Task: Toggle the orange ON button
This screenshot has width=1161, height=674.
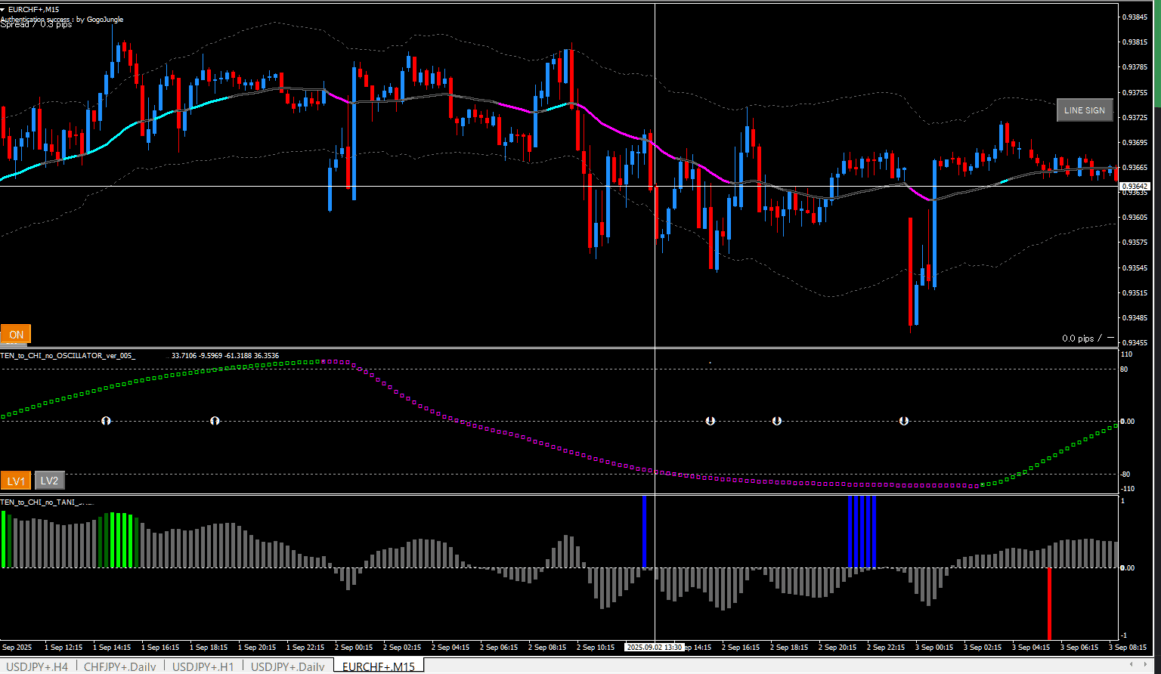Action: point(16,335)
